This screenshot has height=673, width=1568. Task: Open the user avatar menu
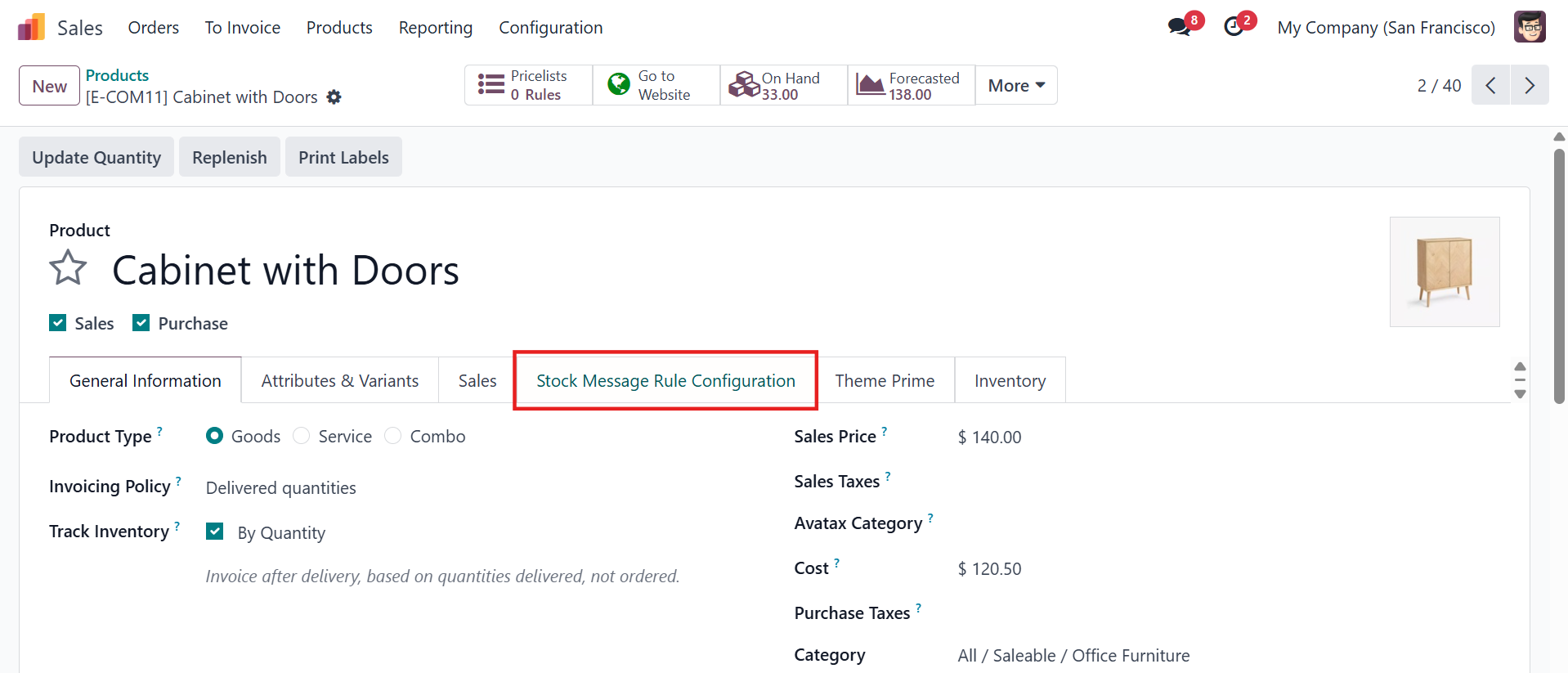coord(1530,27)
